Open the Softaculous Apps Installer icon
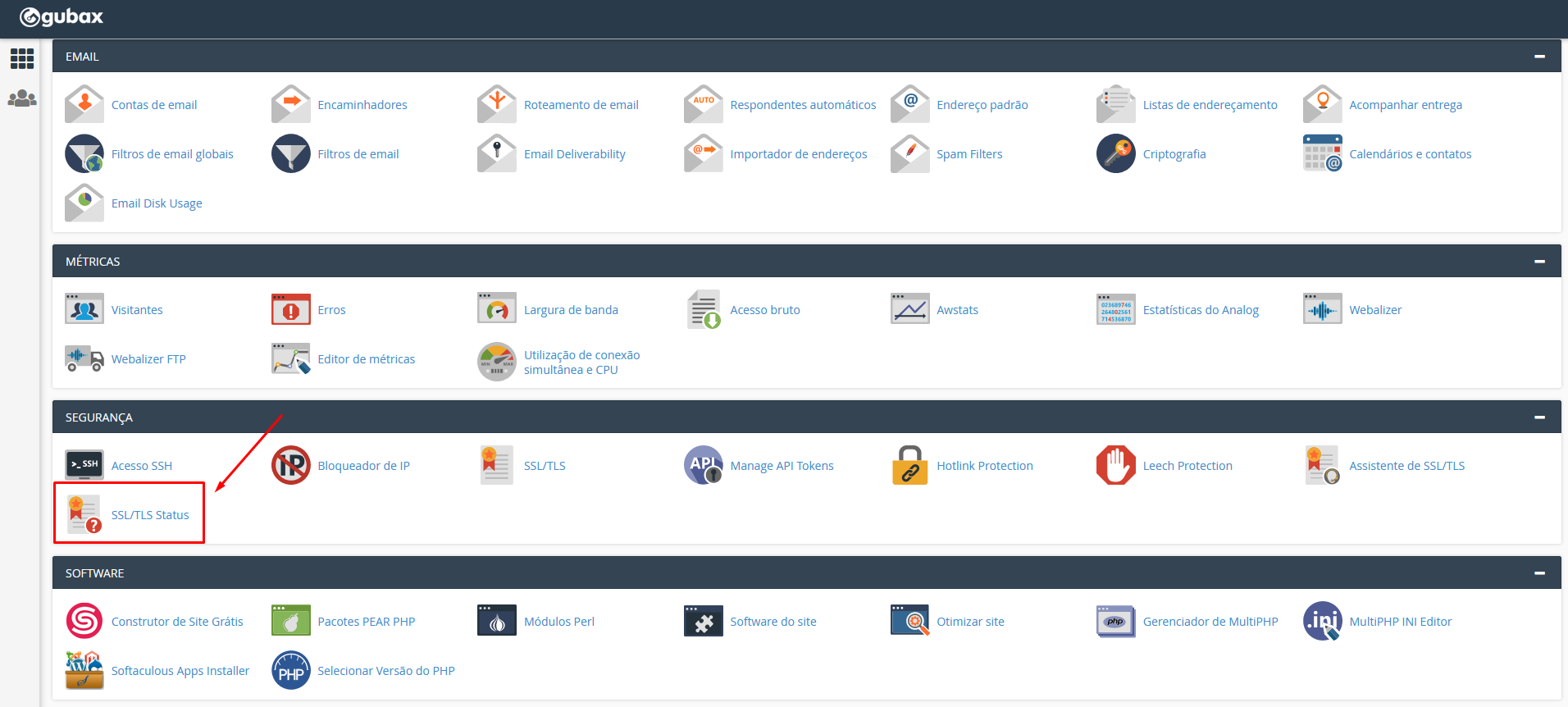 (84, 670)
